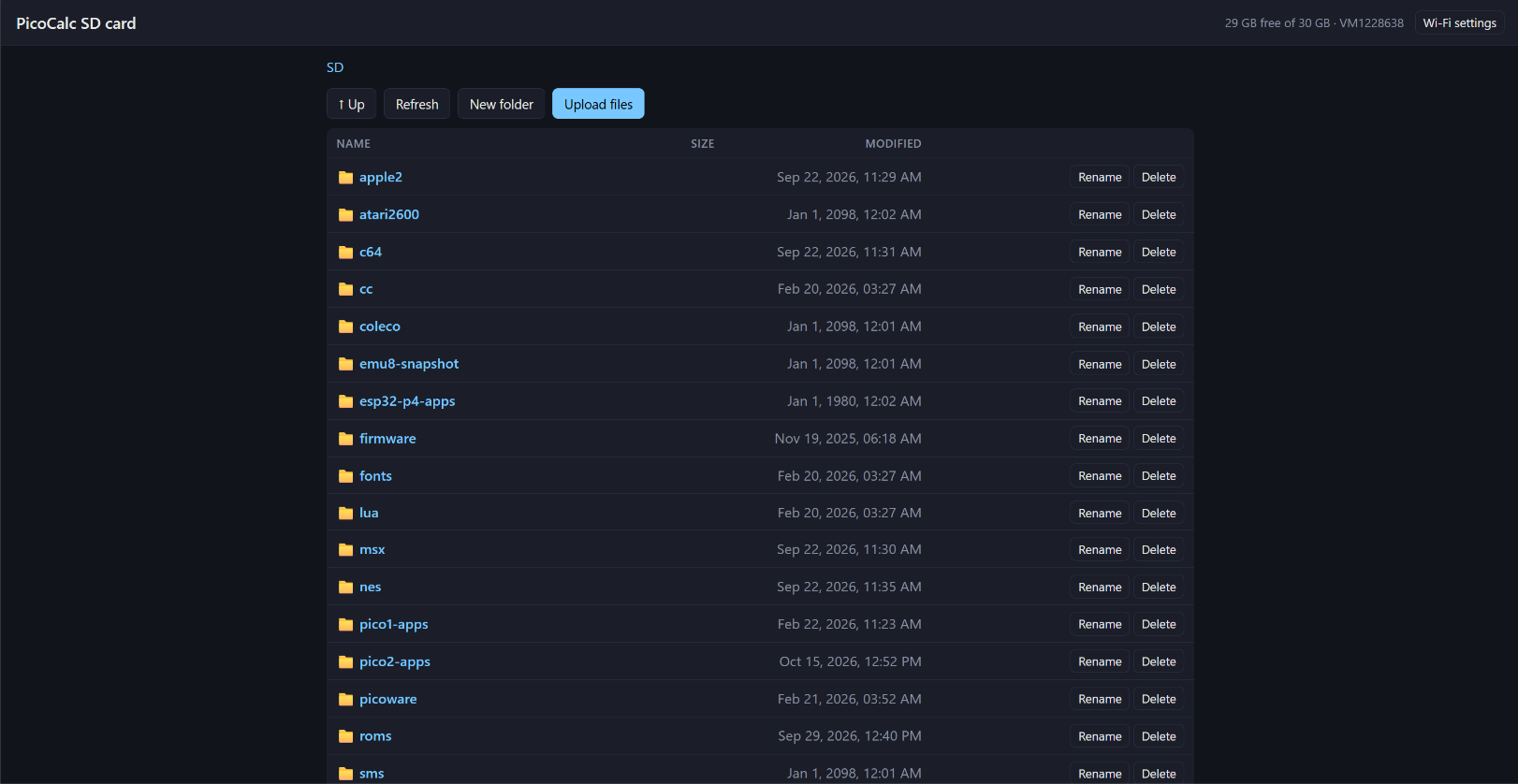Click the nes folder icon

tap(345, 588)
